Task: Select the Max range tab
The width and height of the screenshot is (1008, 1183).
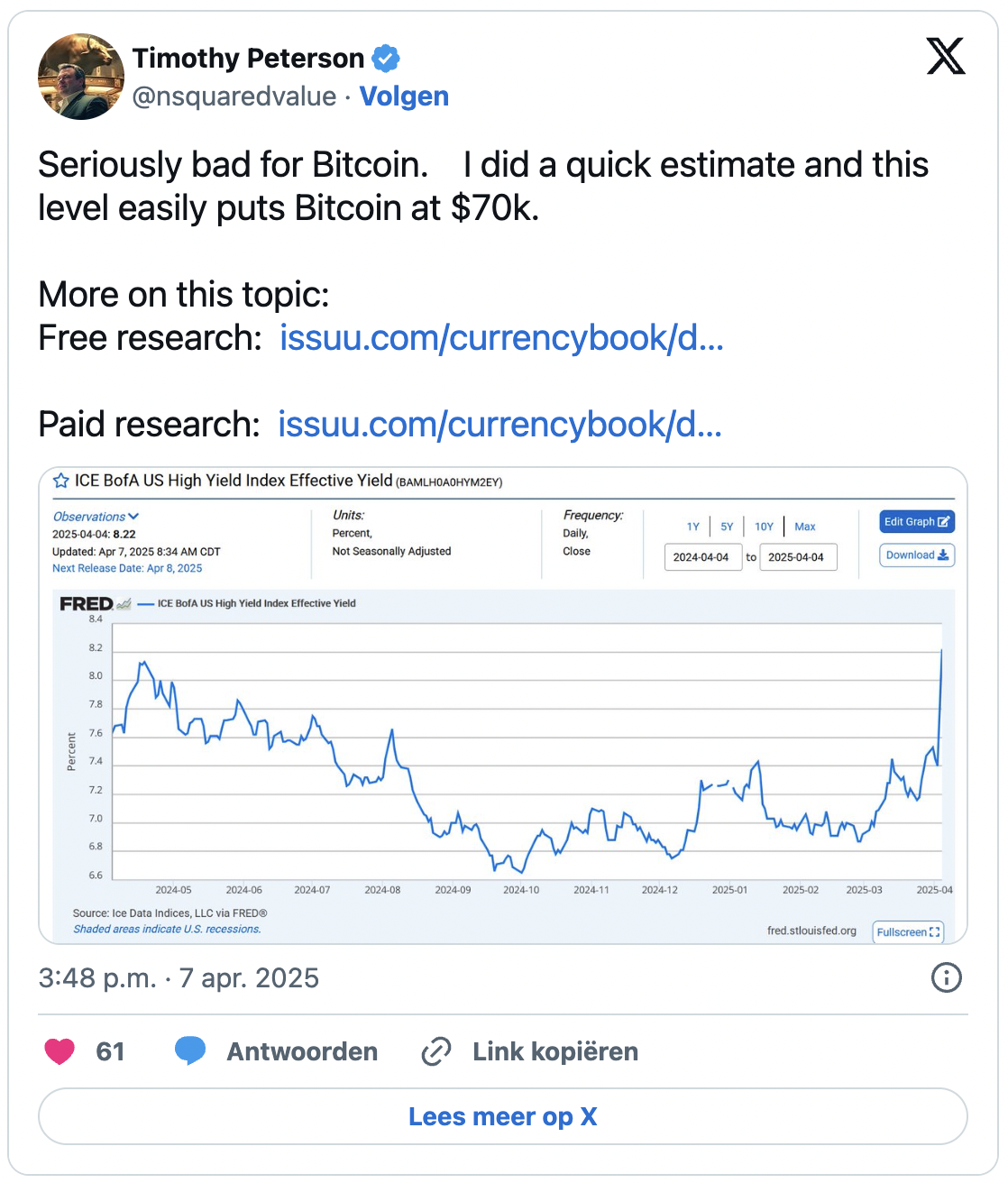Action: coord(805,527)
